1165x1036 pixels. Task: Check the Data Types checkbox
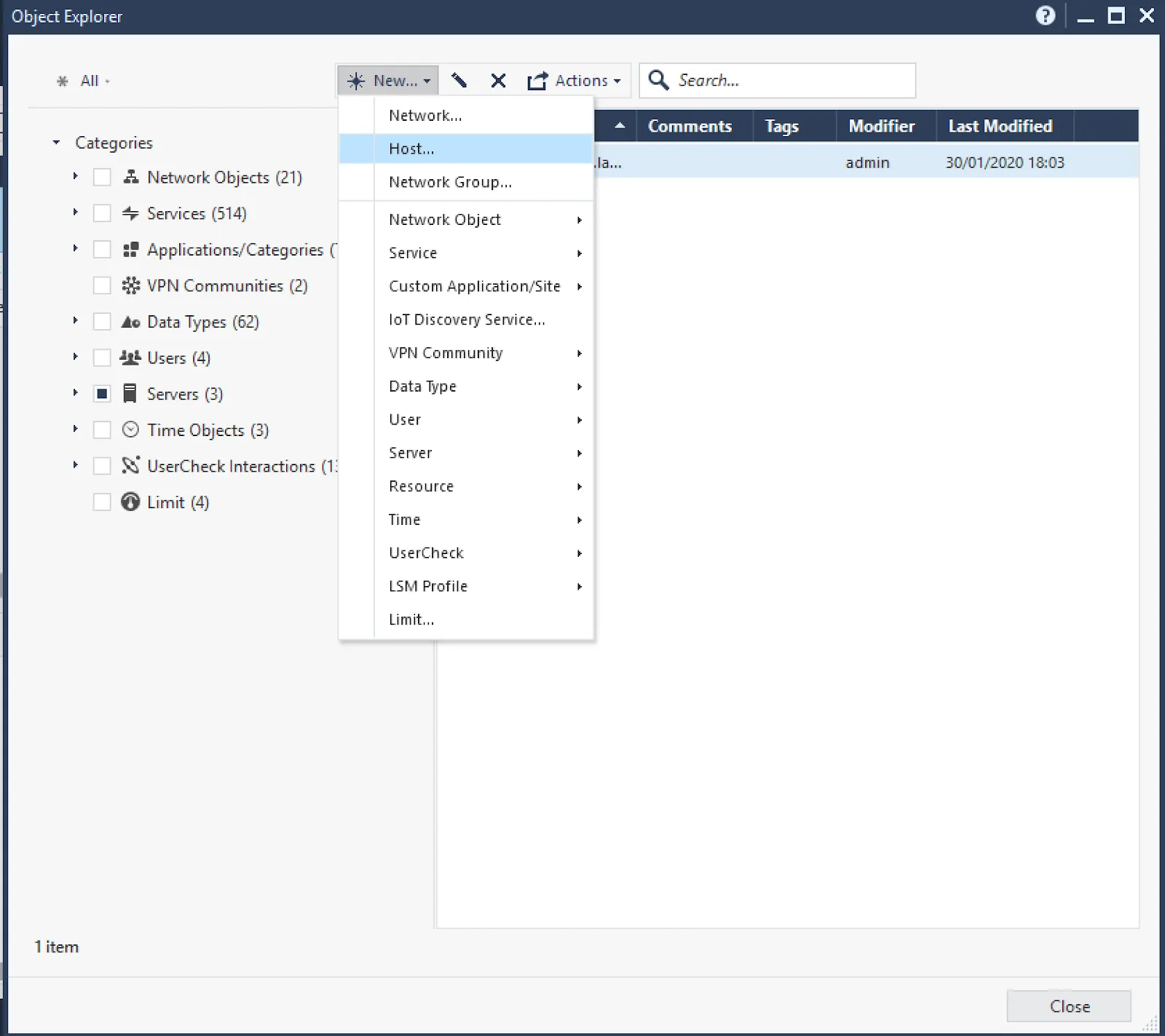pyautogui.click(x=102, y=321)
